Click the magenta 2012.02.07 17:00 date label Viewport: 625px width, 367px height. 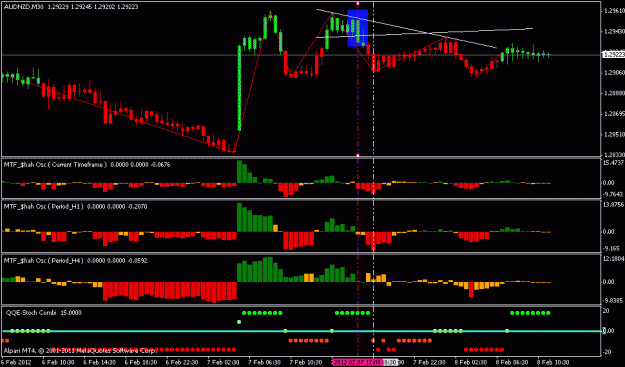[358, 362]
